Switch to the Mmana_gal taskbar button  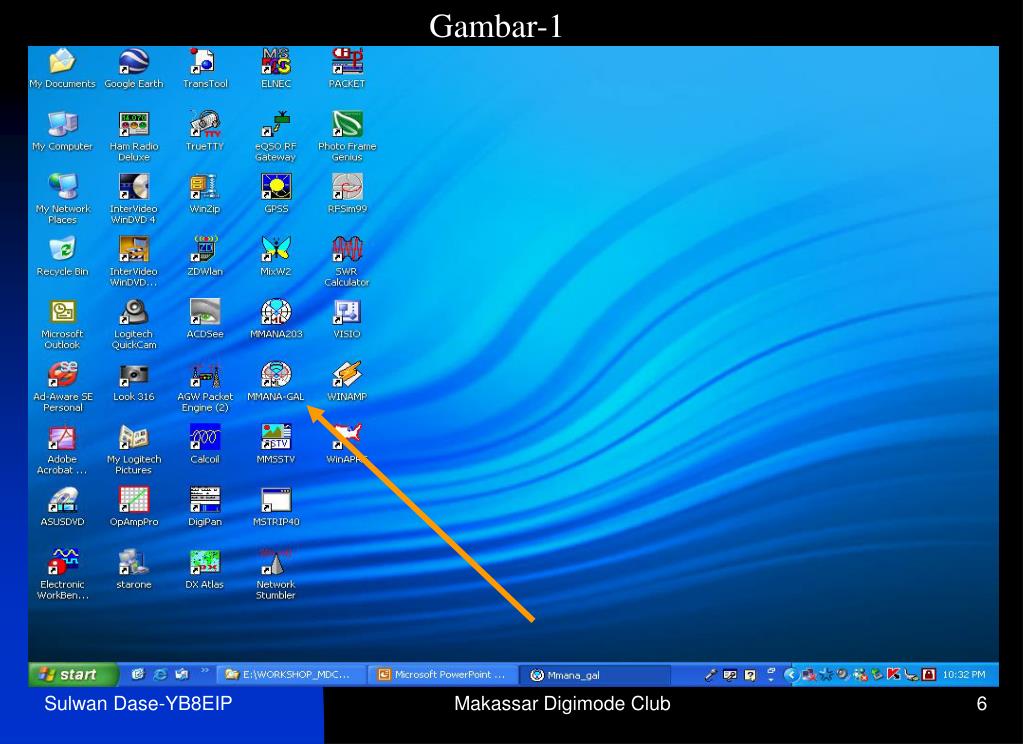pos(595,675)
